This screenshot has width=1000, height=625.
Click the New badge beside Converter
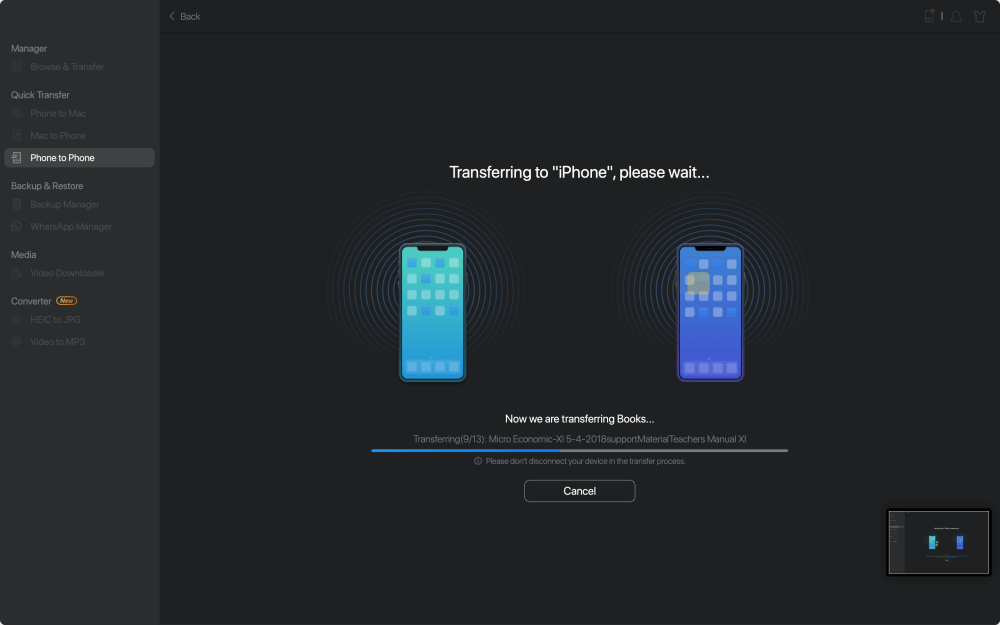point(66,301)
